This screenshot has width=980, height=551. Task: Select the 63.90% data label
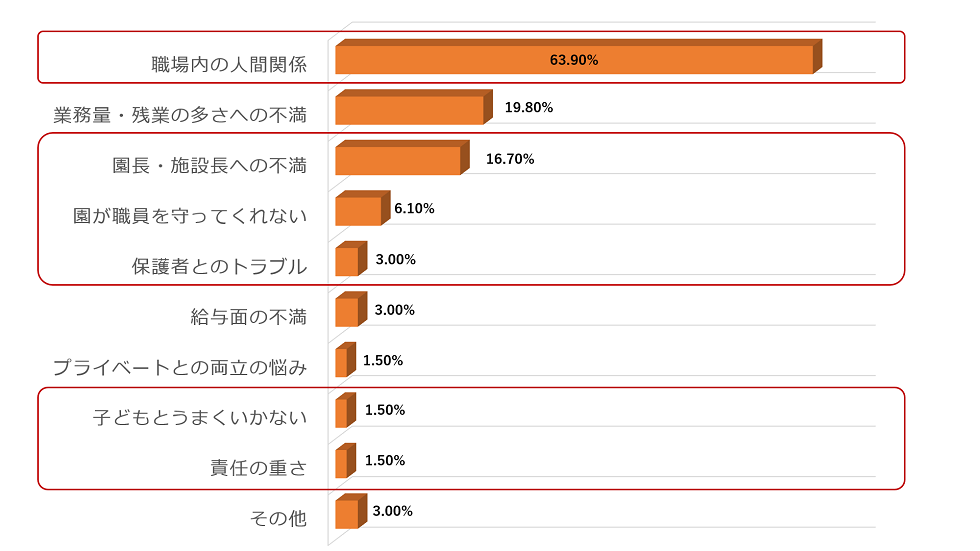pos(574,60)
